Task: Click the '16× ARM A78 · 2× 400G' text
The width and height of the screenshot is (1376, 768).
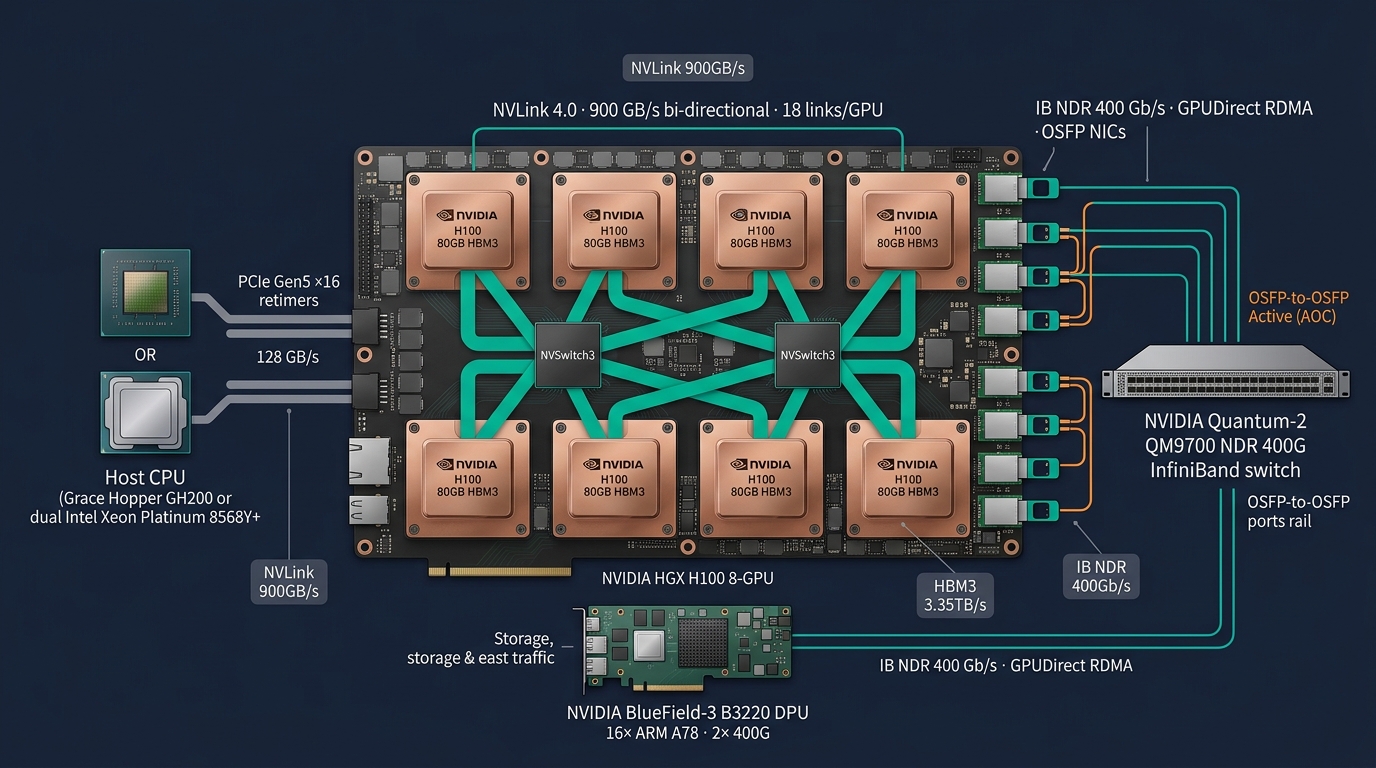Action: [x=687, y=734]
